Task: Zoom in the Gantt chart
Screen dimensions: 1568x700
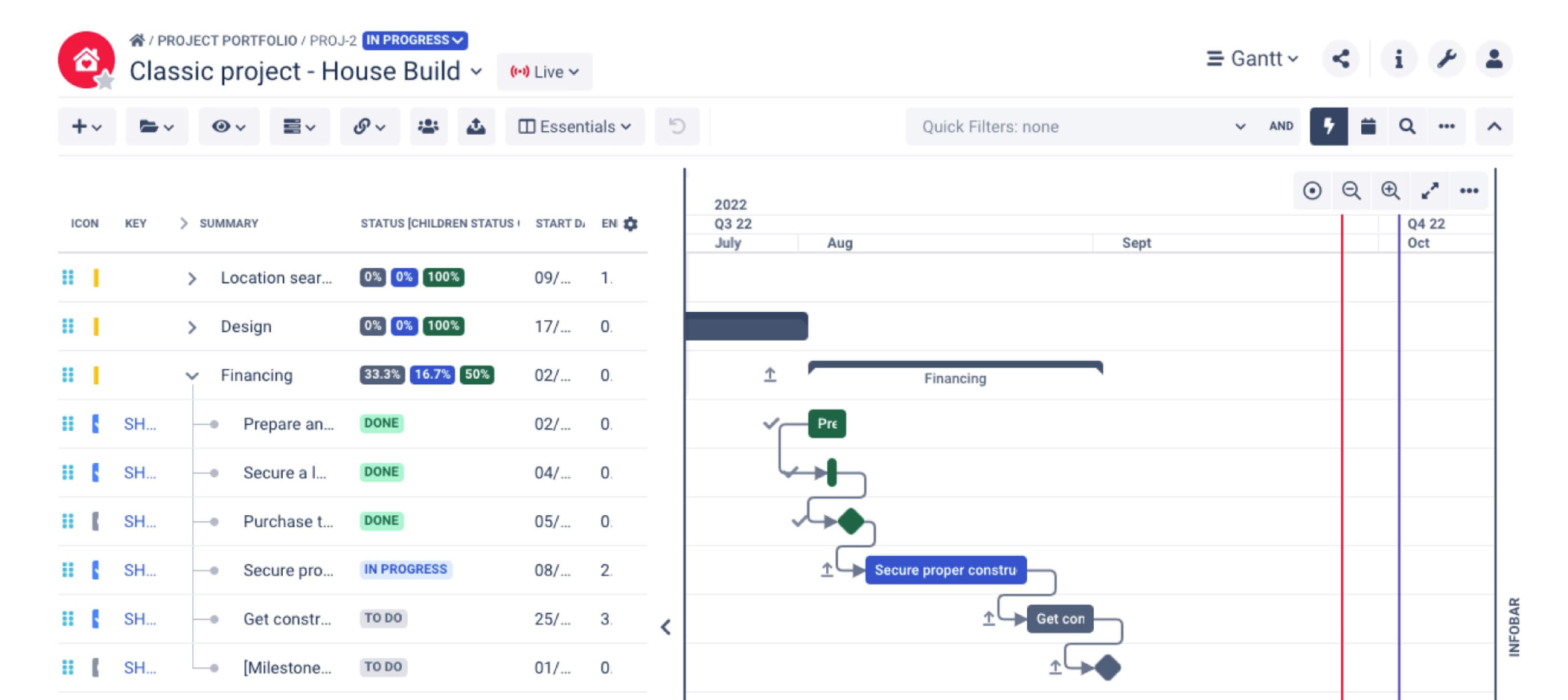Action: pyautogui.click(x=1390, y=191)
